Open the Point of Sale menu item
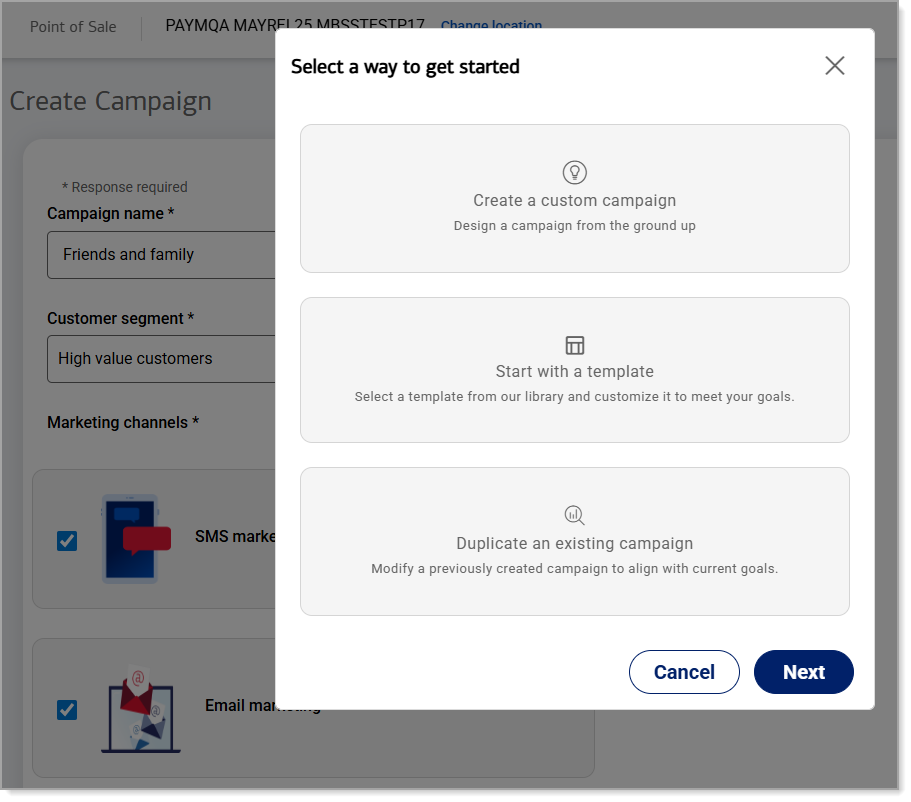 [73, 27]
